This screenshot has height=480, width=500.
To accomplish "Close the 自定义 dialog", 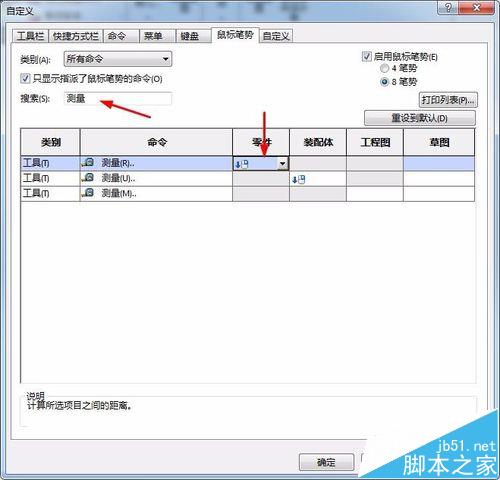I will [477, 7].
